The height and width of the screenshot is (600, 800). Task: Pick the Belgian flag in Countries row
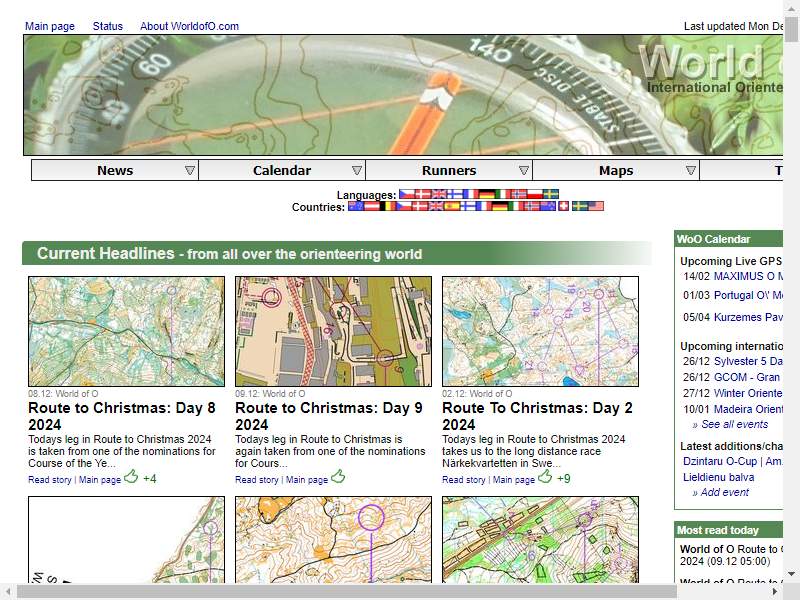[x=388, y=206]
